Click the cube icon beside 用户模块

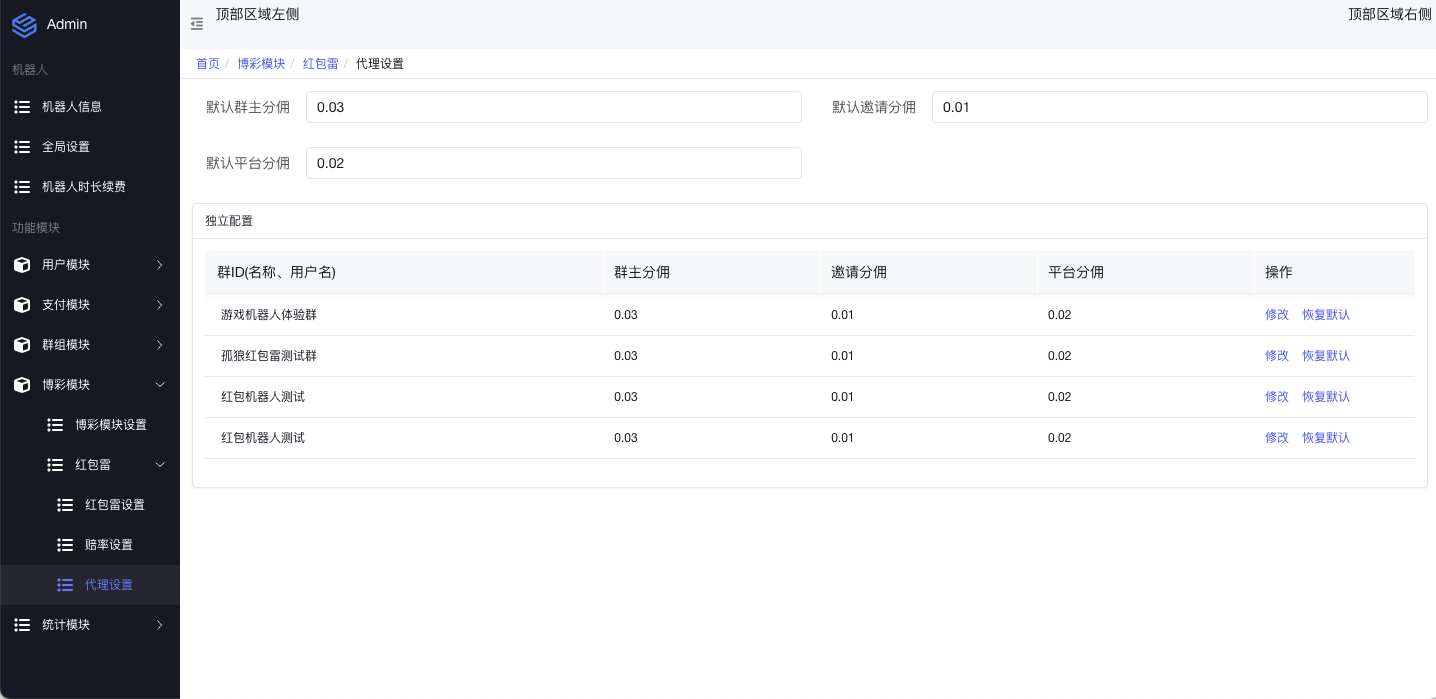point(22,265)
